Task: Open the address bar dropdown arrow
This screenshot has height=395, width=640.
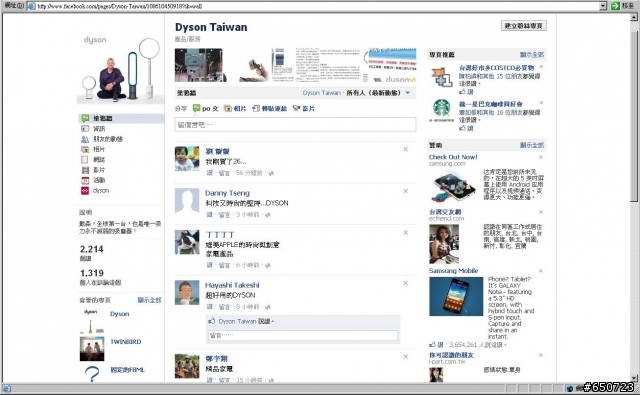Action: pos(603,6)
